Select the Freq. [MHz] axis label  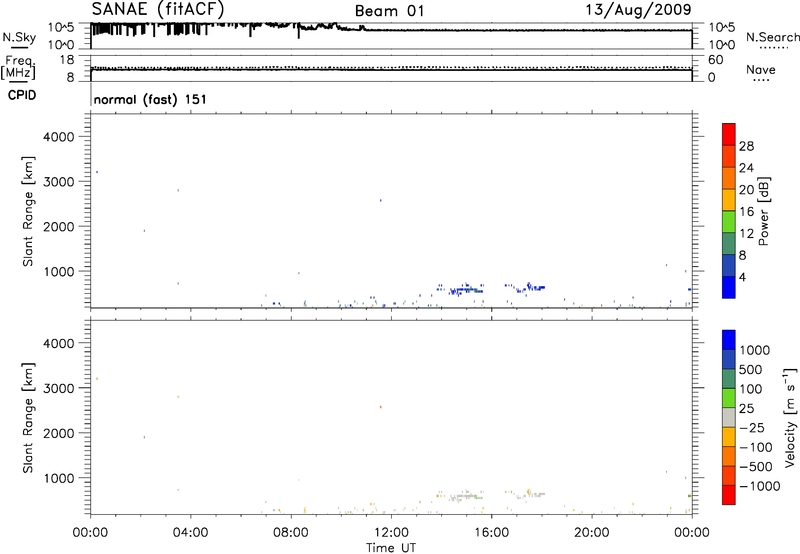tap(19, 68)
